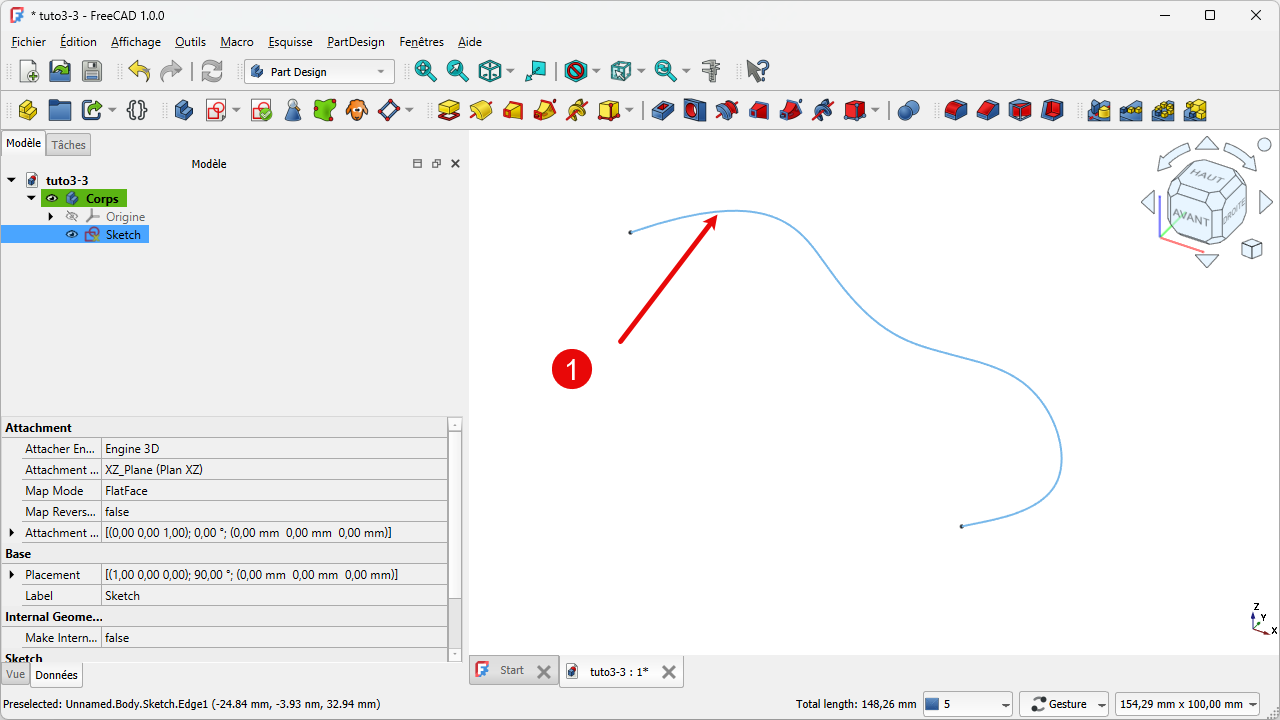Click the Measure caliper icon
Screen dimensions: 1280x720
click(711, 71)
